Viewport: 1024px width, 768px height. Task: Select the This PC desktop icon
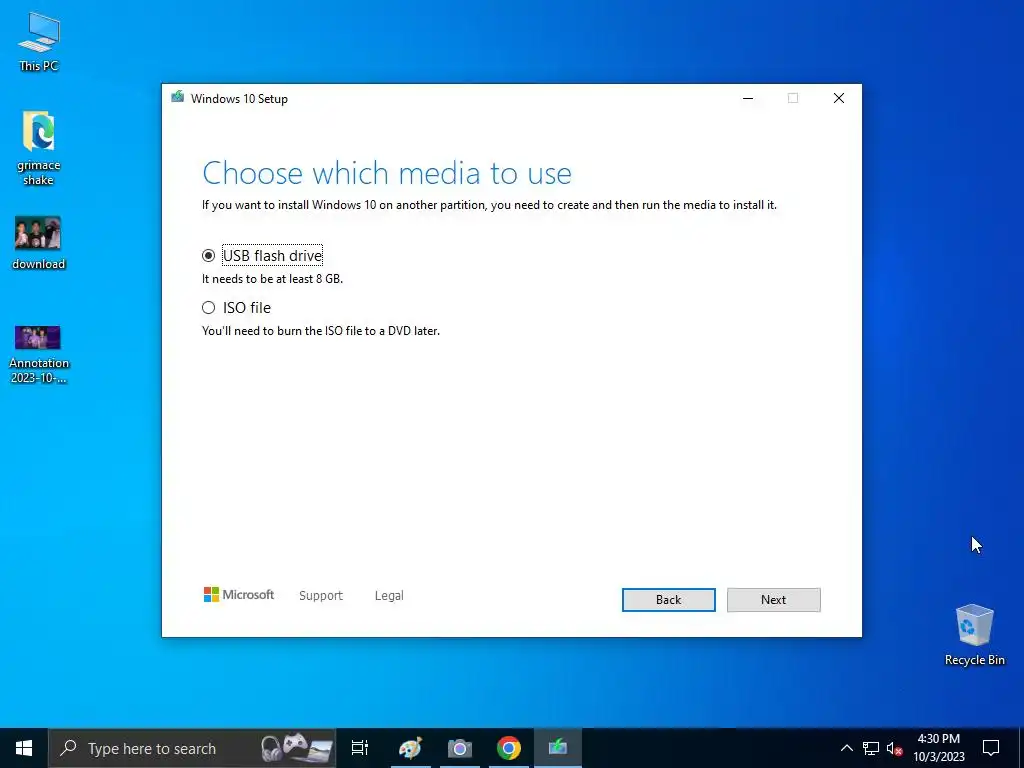pyautogui.click(x=39, y=42)
